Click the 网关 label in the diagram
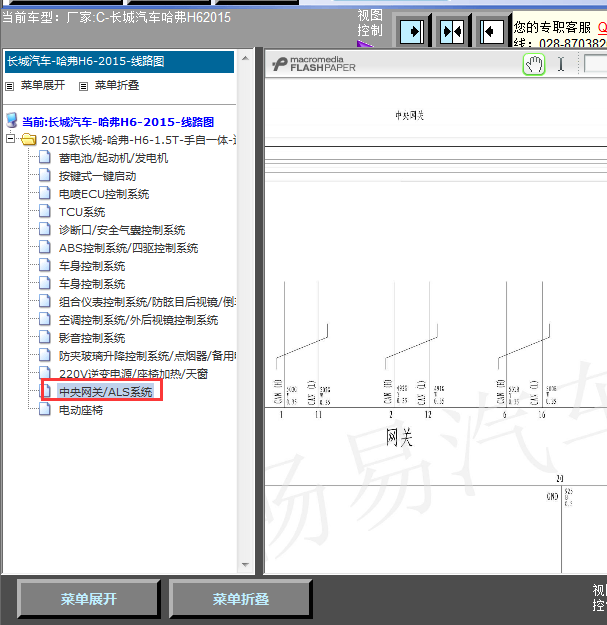 pyautogui.click(x=399, y=437)
